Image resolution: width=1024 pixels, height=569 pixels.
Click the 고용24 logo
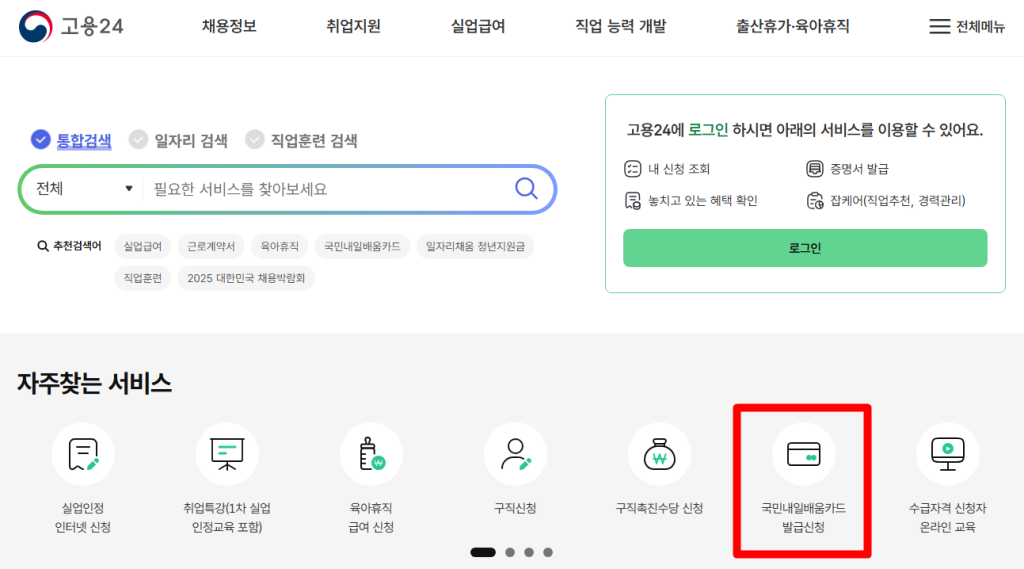(71, 26)
